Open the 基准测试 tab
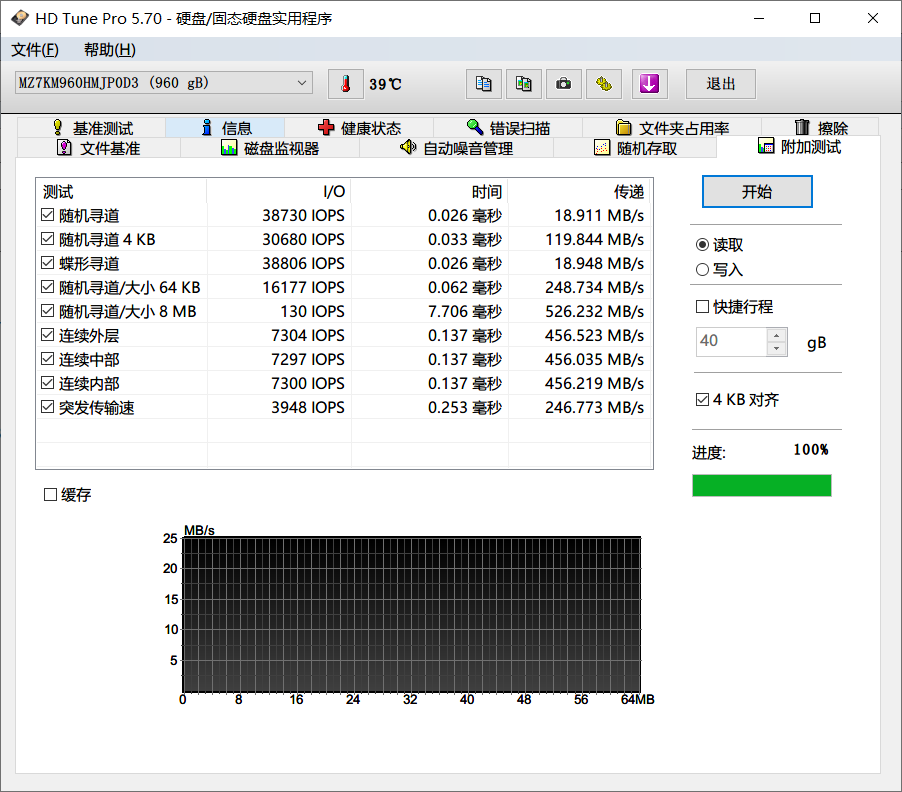The height and width of the screenshot is (792, 902). click(92, 128)
